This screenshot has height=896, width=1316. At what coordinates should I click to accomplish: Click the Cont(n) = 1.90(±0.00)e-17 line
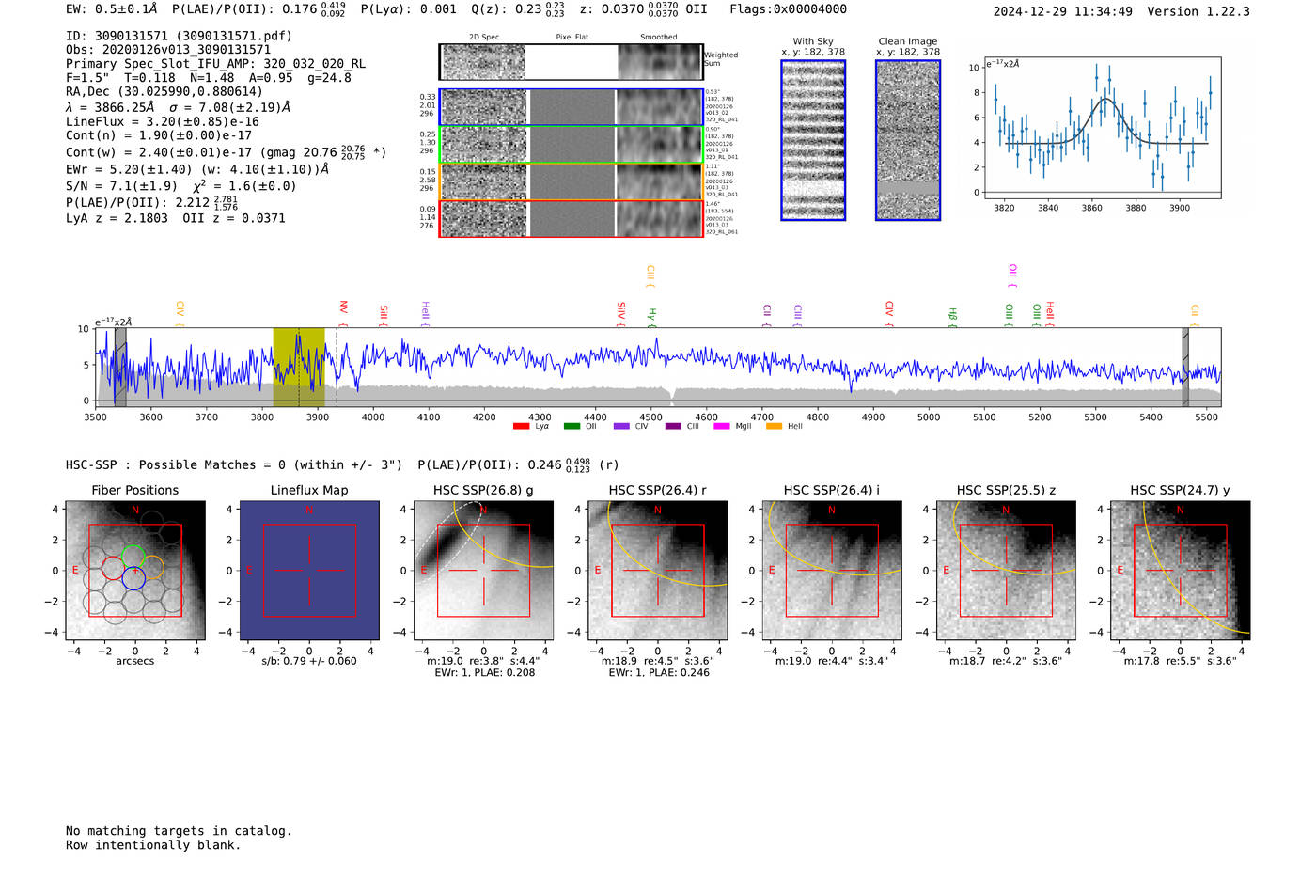(x=159, y=135)
